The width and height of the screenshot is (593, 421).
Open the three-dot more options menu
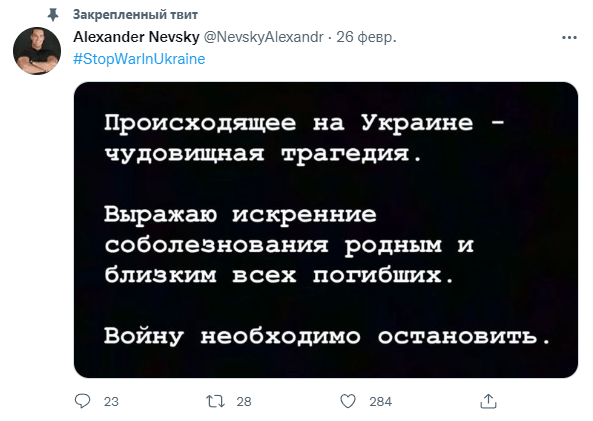point(569,37)
